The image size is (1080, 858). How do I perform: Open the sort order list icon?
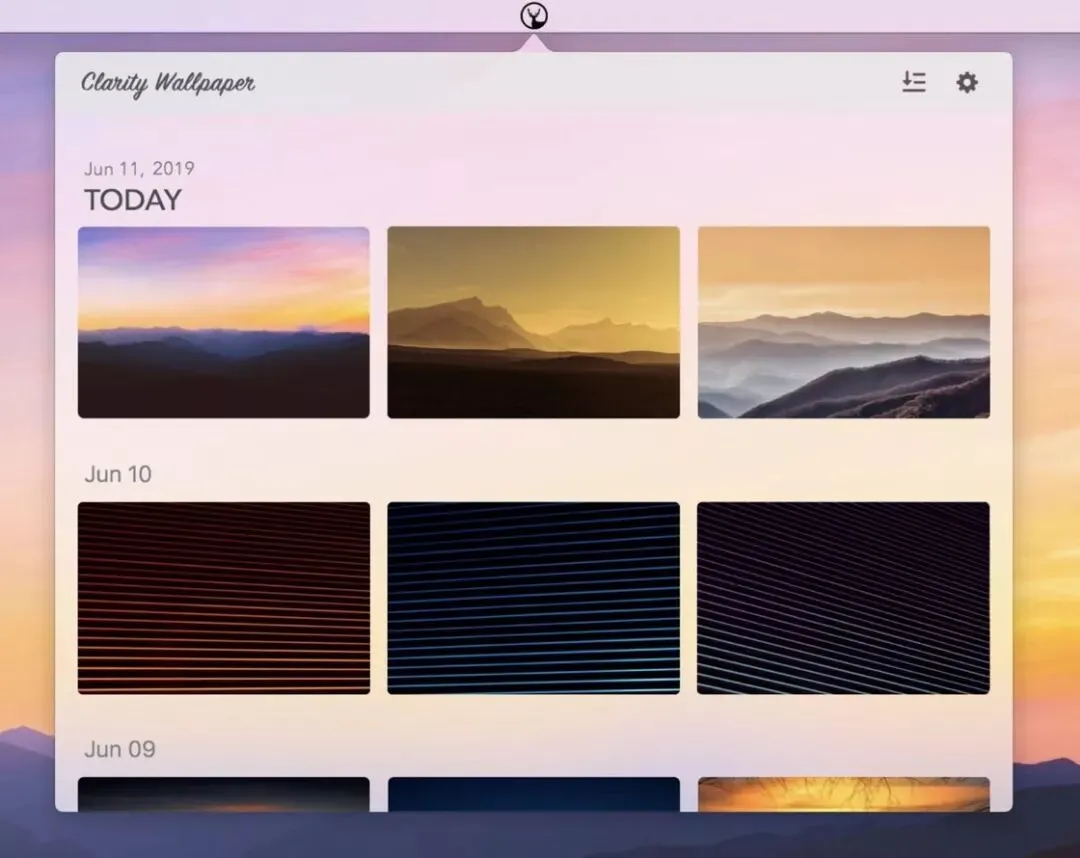pyautogui.click(x=914, y=82)
